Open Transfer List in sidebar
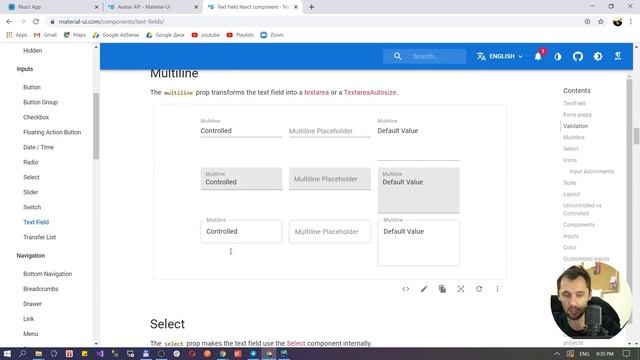640x360 pixels. point(40,237)
